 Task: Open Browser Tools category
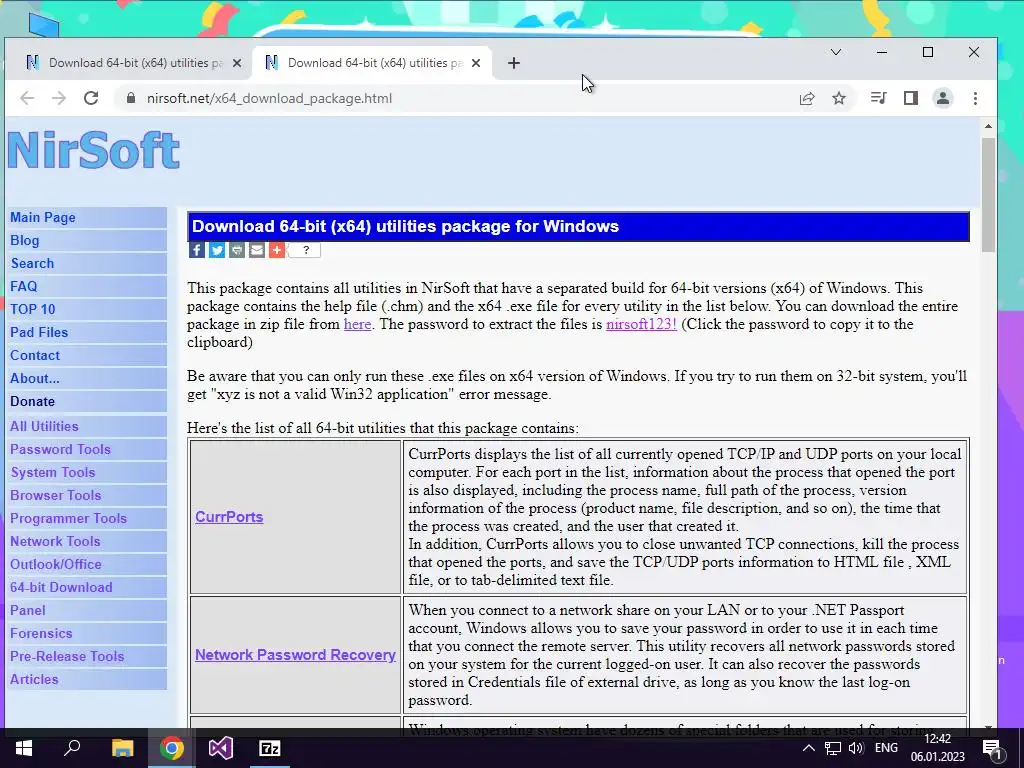pyautogui.click(x=56, y=495)
